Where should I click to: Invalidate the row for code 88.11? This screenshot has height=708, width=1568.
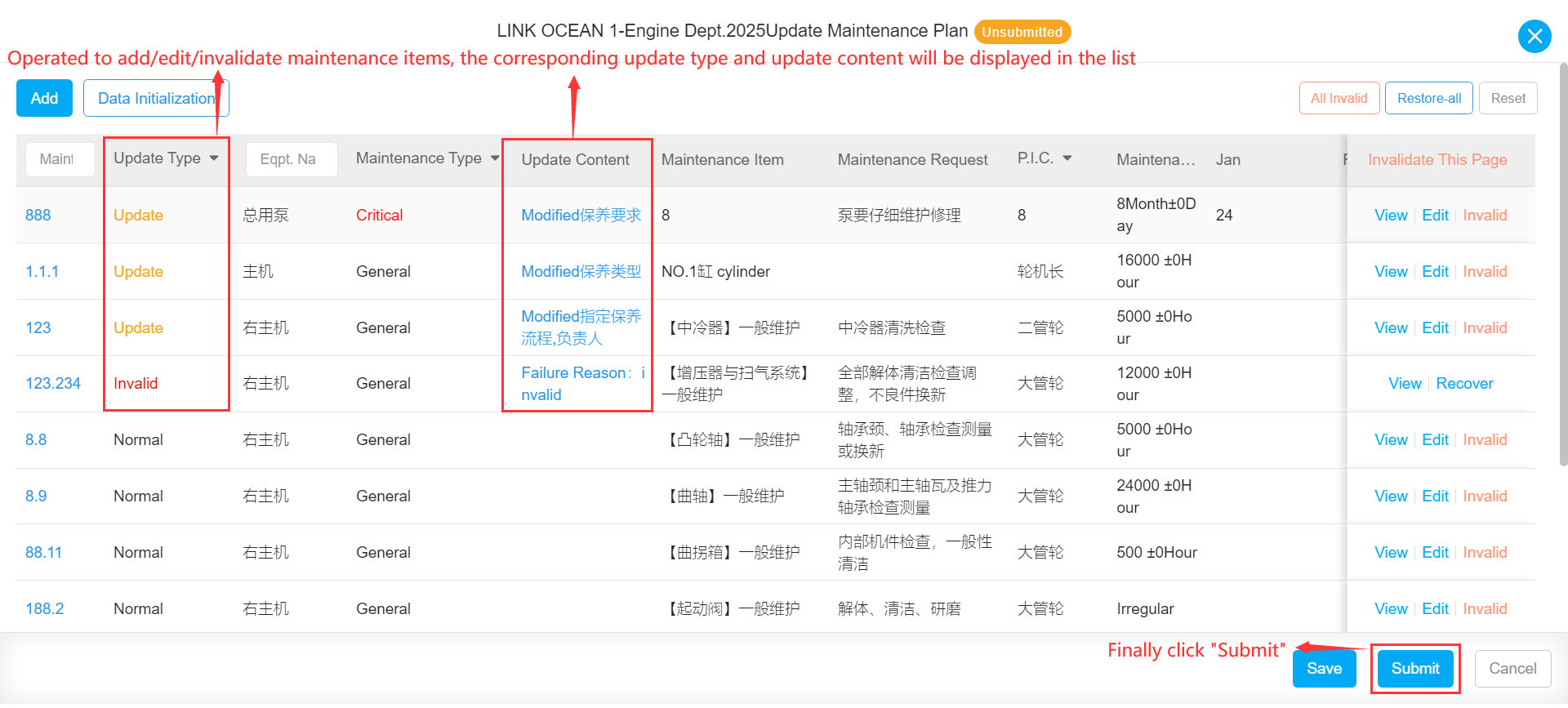[x=1485, y=553]
